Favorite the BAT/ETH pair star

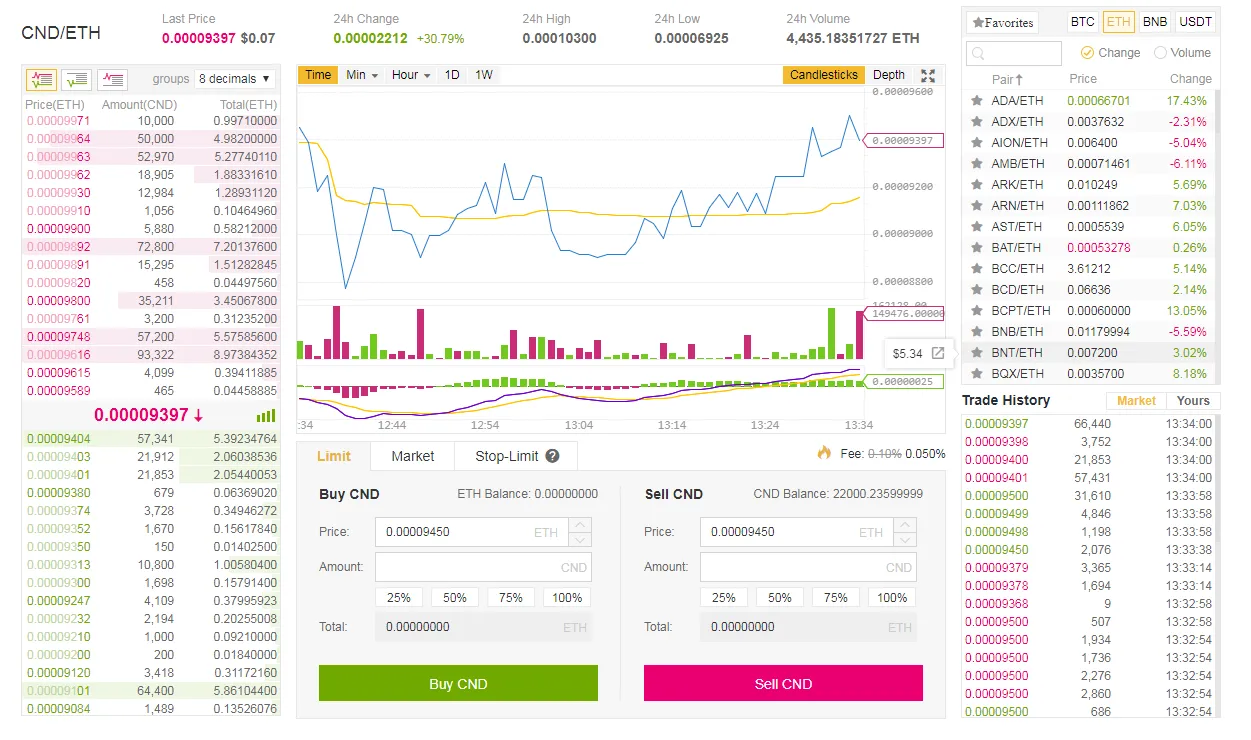tap(977, 248)
